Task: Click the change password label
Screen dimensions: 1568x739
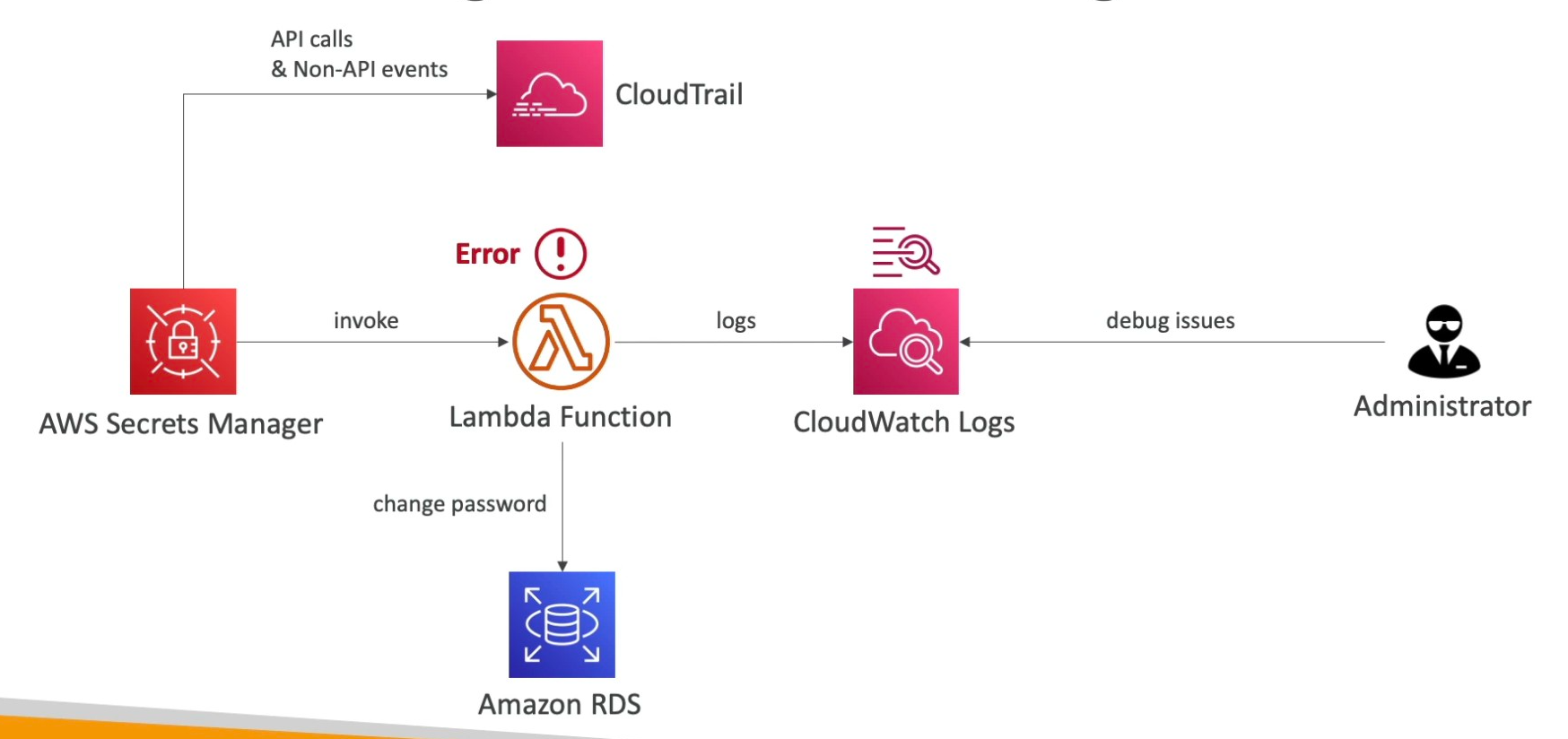Action: pos(459,504)
